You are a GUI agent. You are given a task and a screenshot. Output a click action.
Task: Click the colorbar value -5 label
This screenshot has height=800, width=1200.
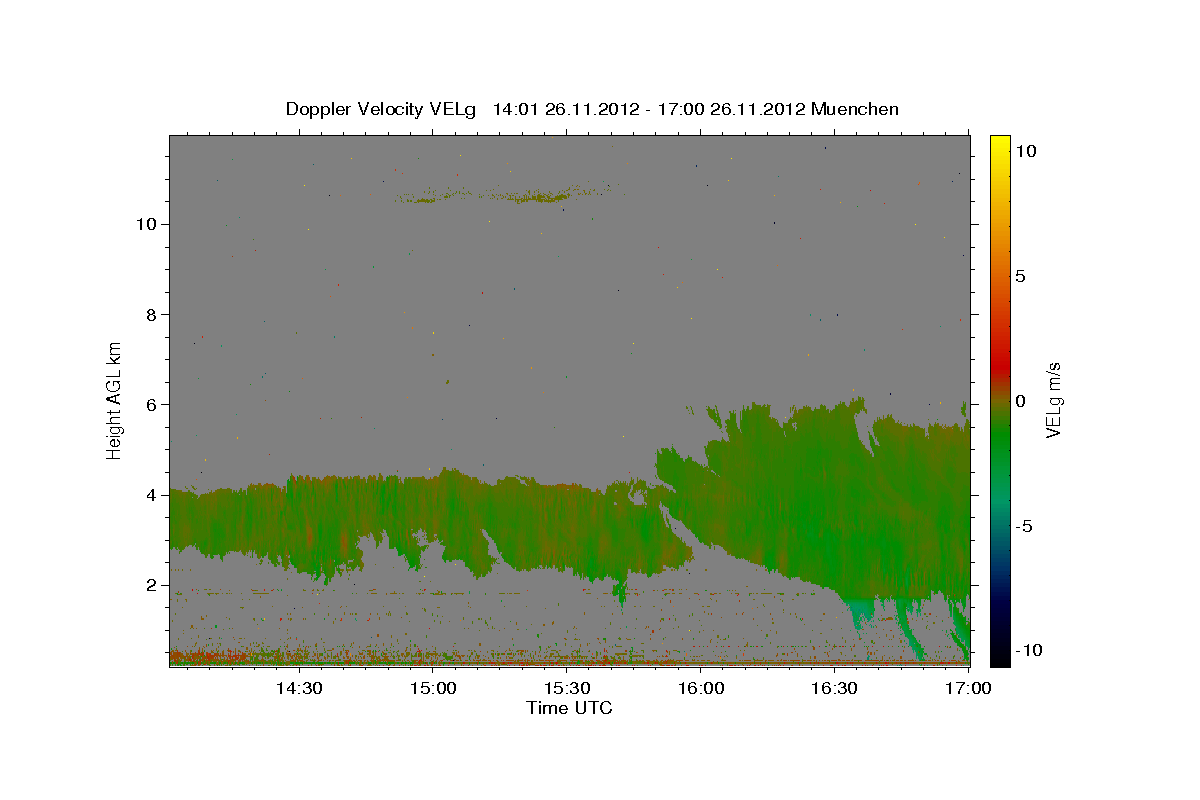click(x=1024, y=526)
